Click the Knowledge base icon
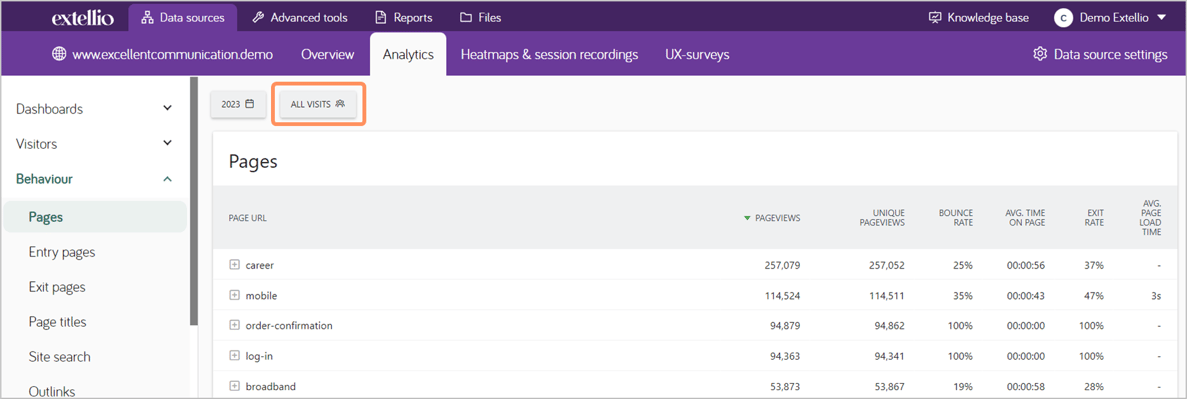 pos(935,17)
